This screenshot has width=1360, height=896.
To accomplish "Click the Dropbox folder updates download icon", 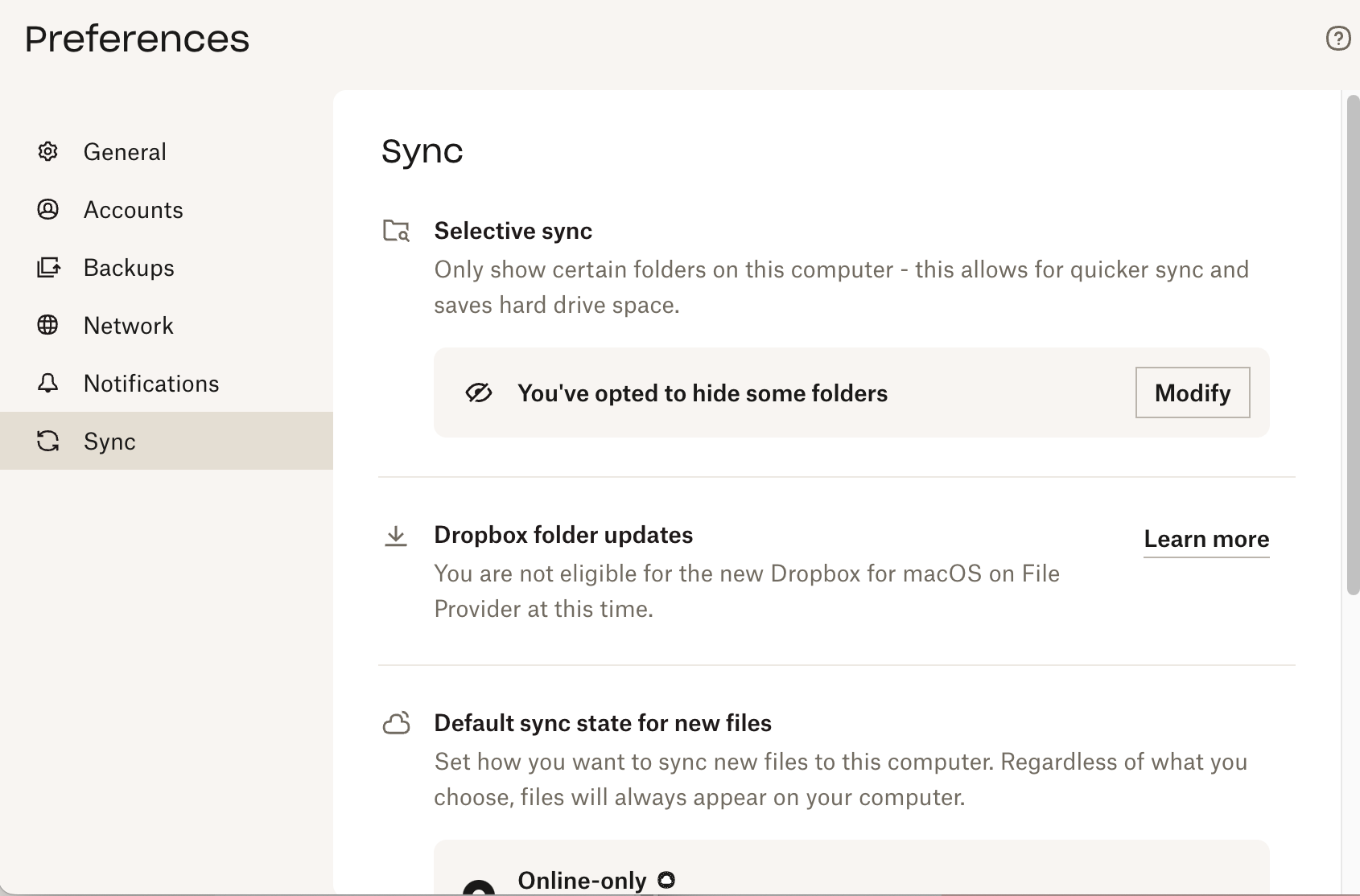I will pos(396,536).
